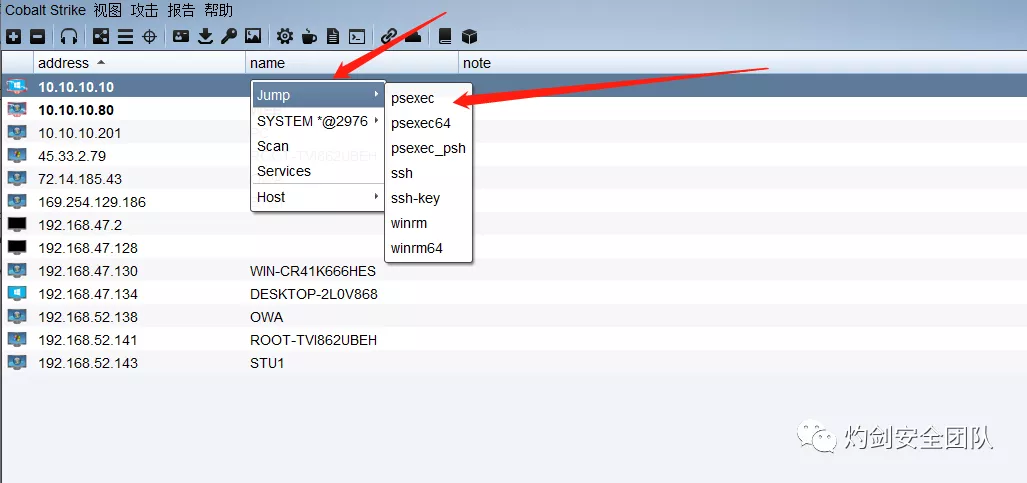Image resolution: width=1027 pixels, height=483 pixels.
Task: Expand the Host submenu entry
Action: [x=318, y=197]
